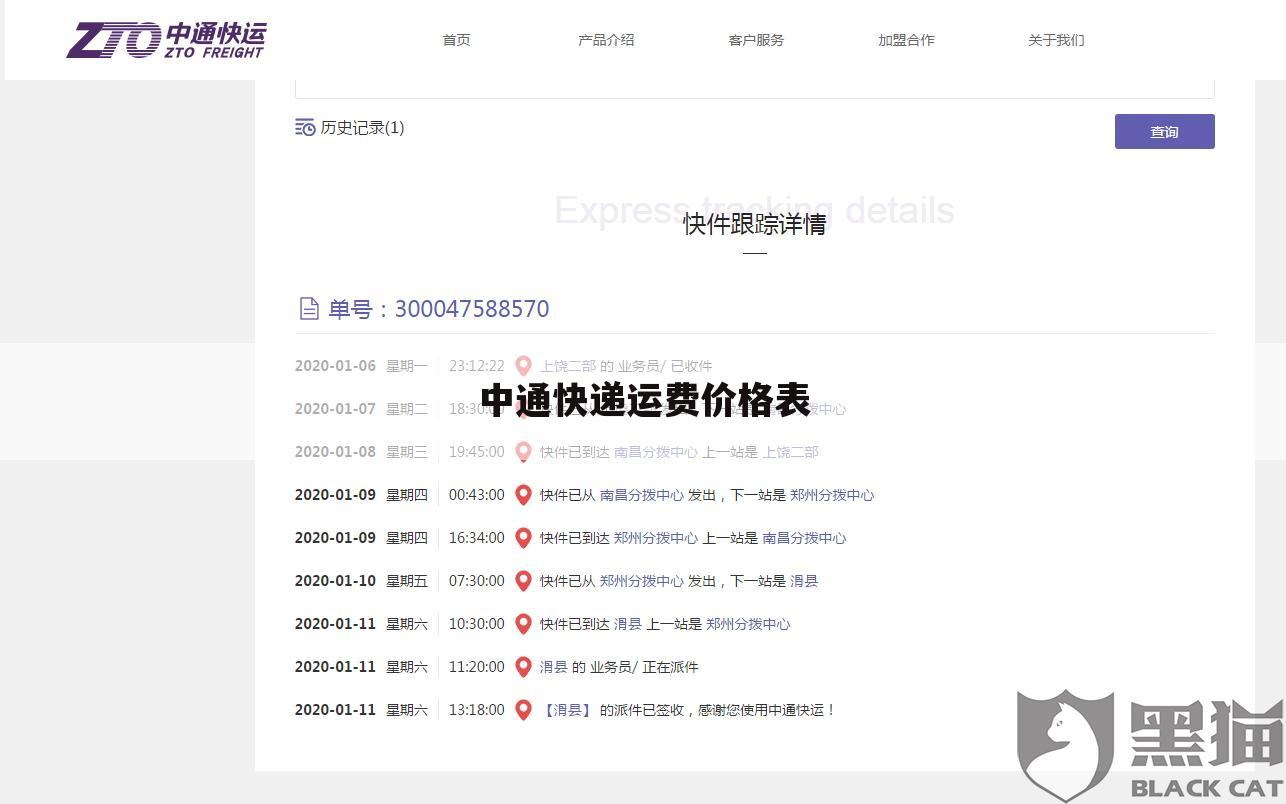Image resolution: width=1286 pixels, height=804 pixels.
Task: Click the red pin beside 南昌分拨中心 departure
Action: 523,495
